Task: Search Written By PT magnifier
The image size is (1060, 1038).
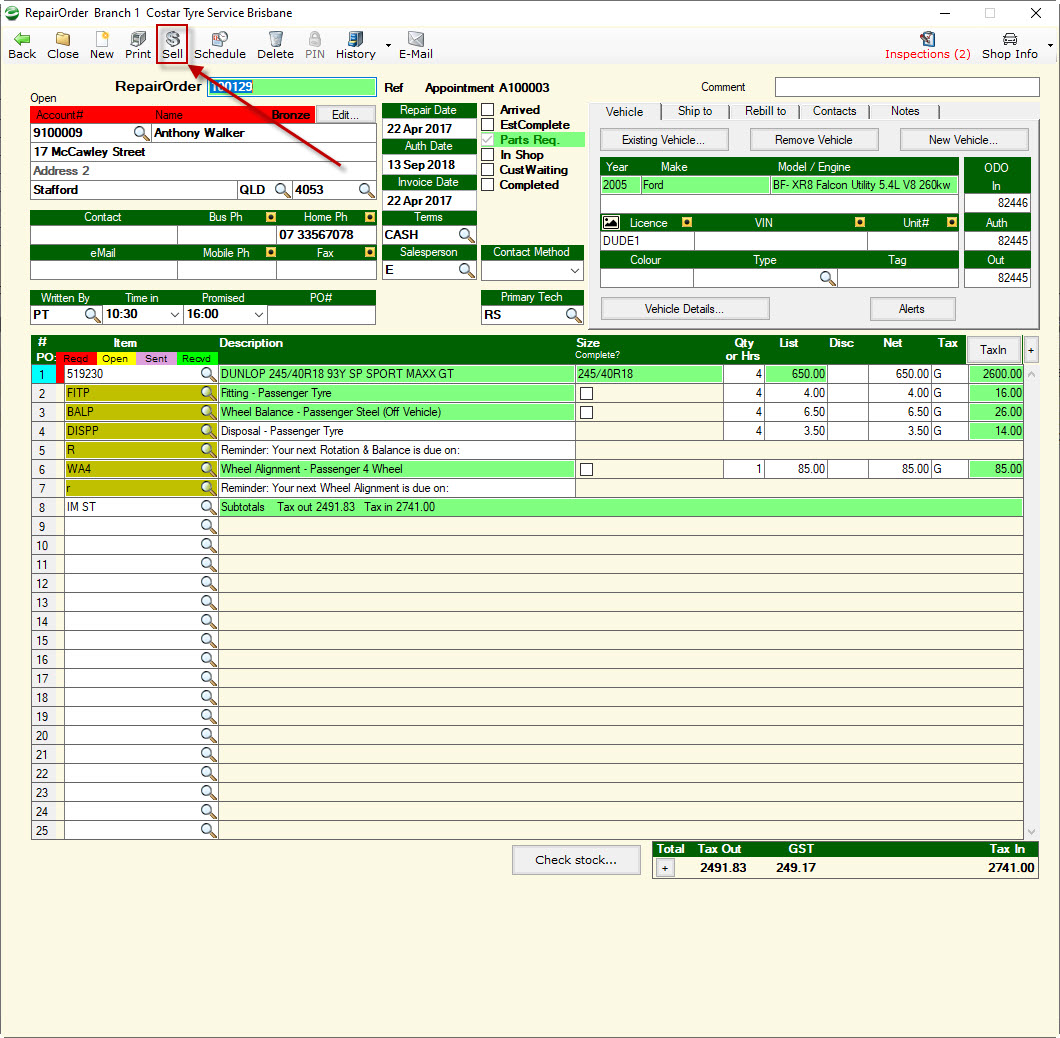Action: click(x=93, y=314)
